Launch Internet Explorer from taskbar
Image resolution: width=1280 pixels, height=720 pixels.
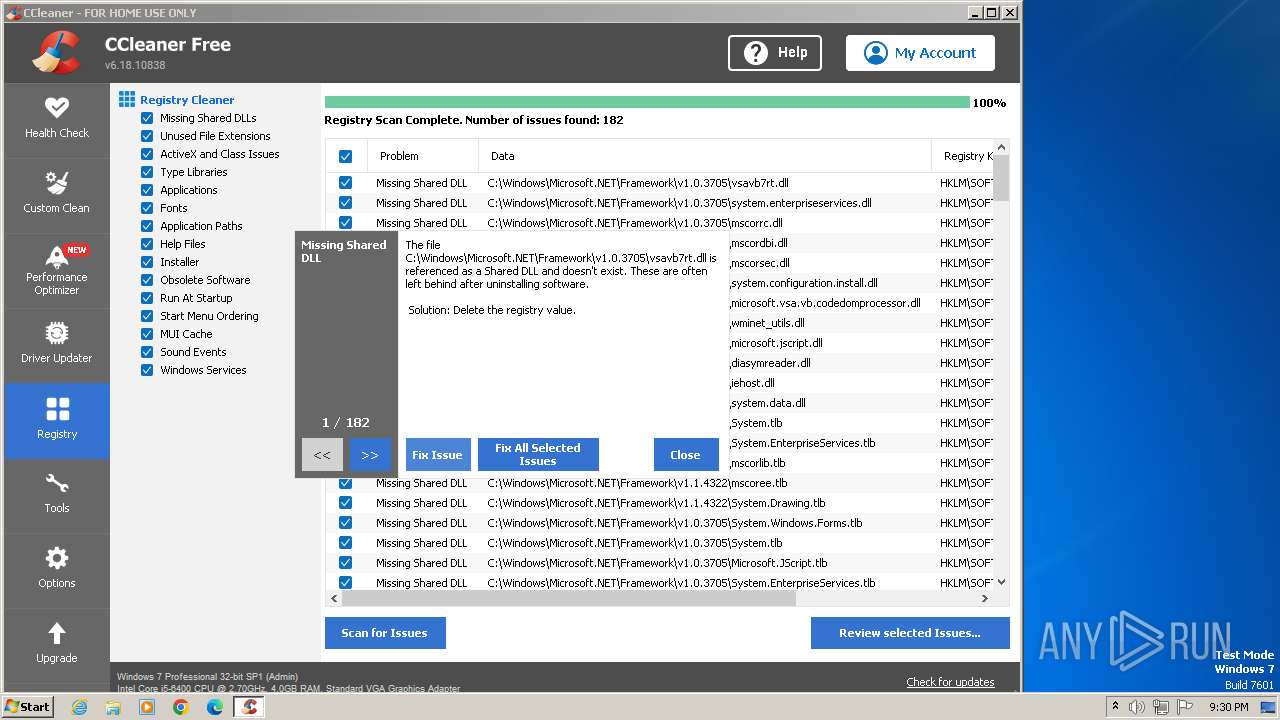[x=79, y=707]
